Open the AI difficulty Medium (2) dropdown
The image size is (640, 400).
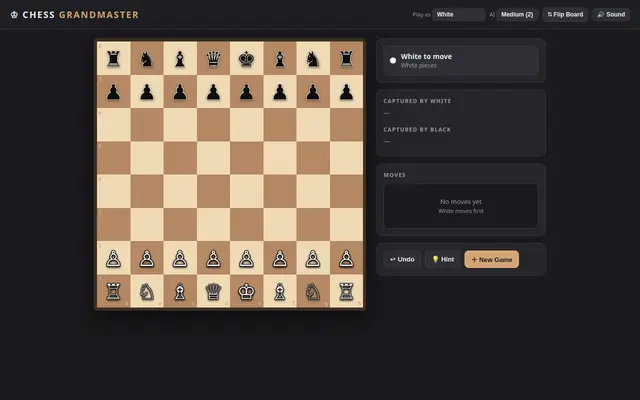517,15
